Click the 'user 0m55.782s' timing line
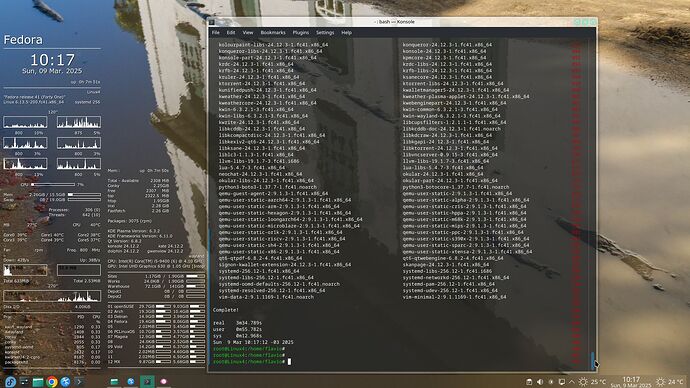 point(237,329)
